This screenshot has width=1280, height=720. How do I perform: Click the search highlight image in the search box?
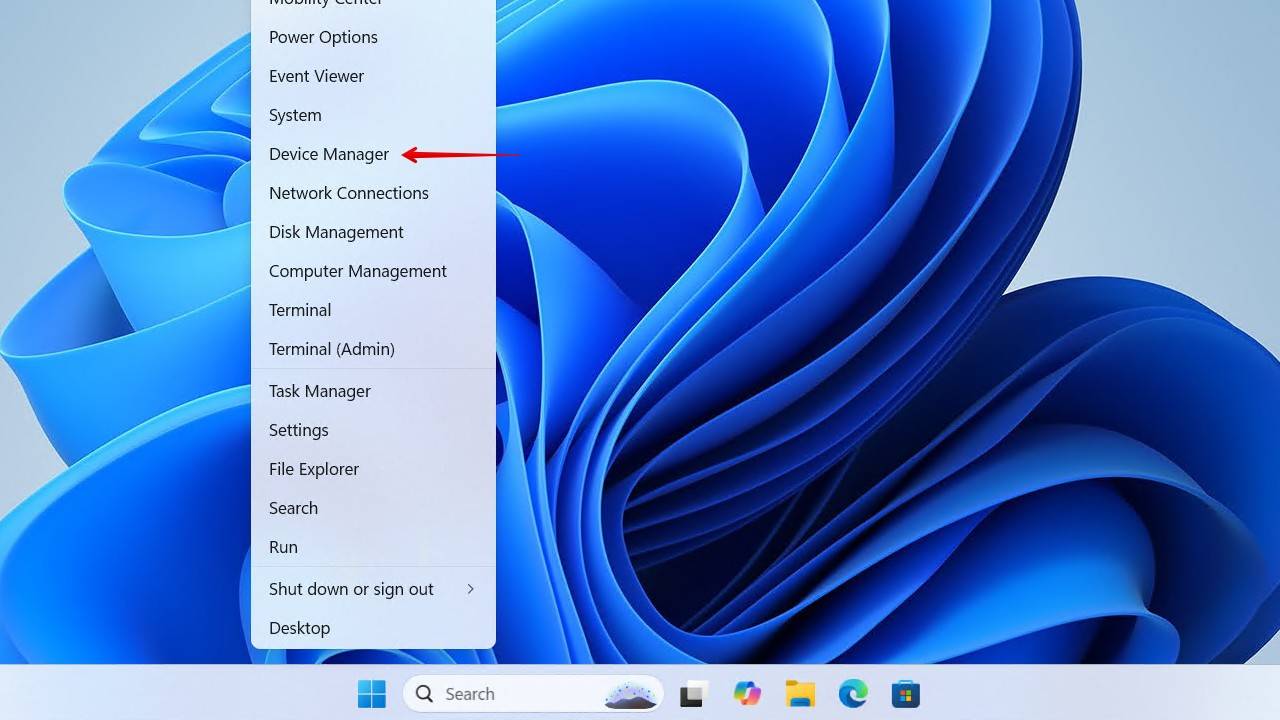click(x=631, y=695)
